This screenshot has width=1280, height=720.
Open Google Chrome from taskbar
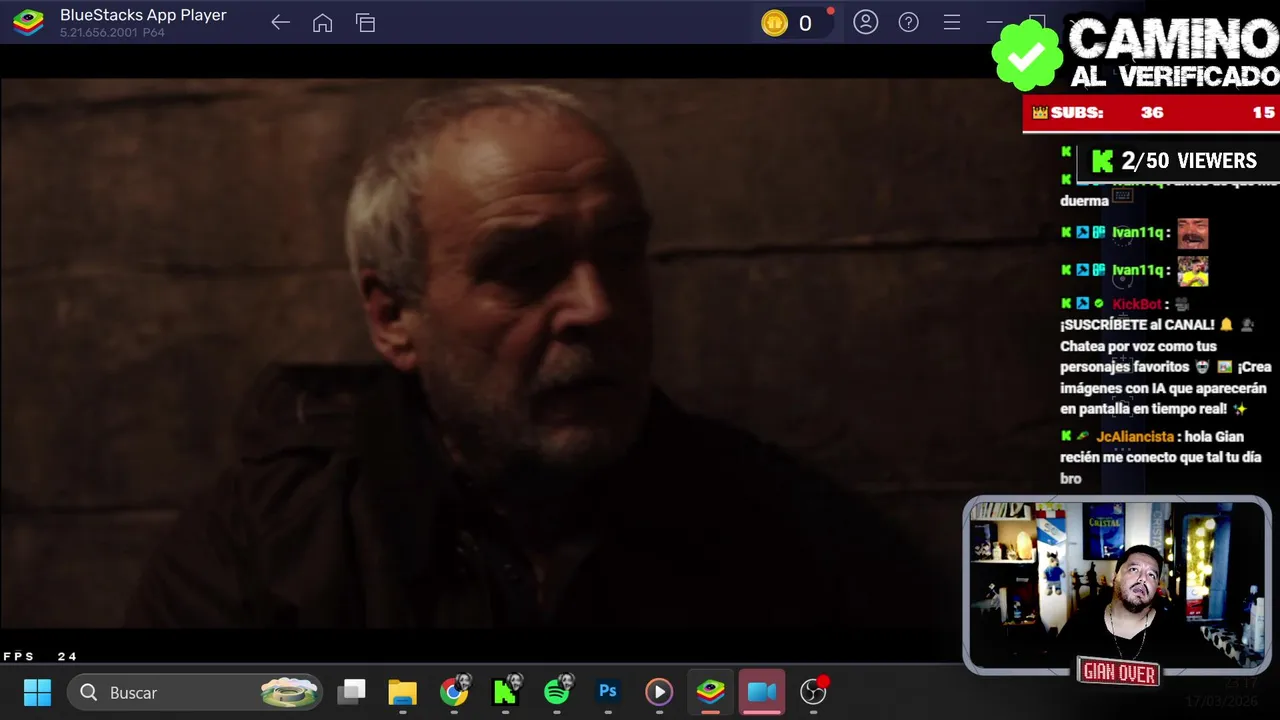454,692
